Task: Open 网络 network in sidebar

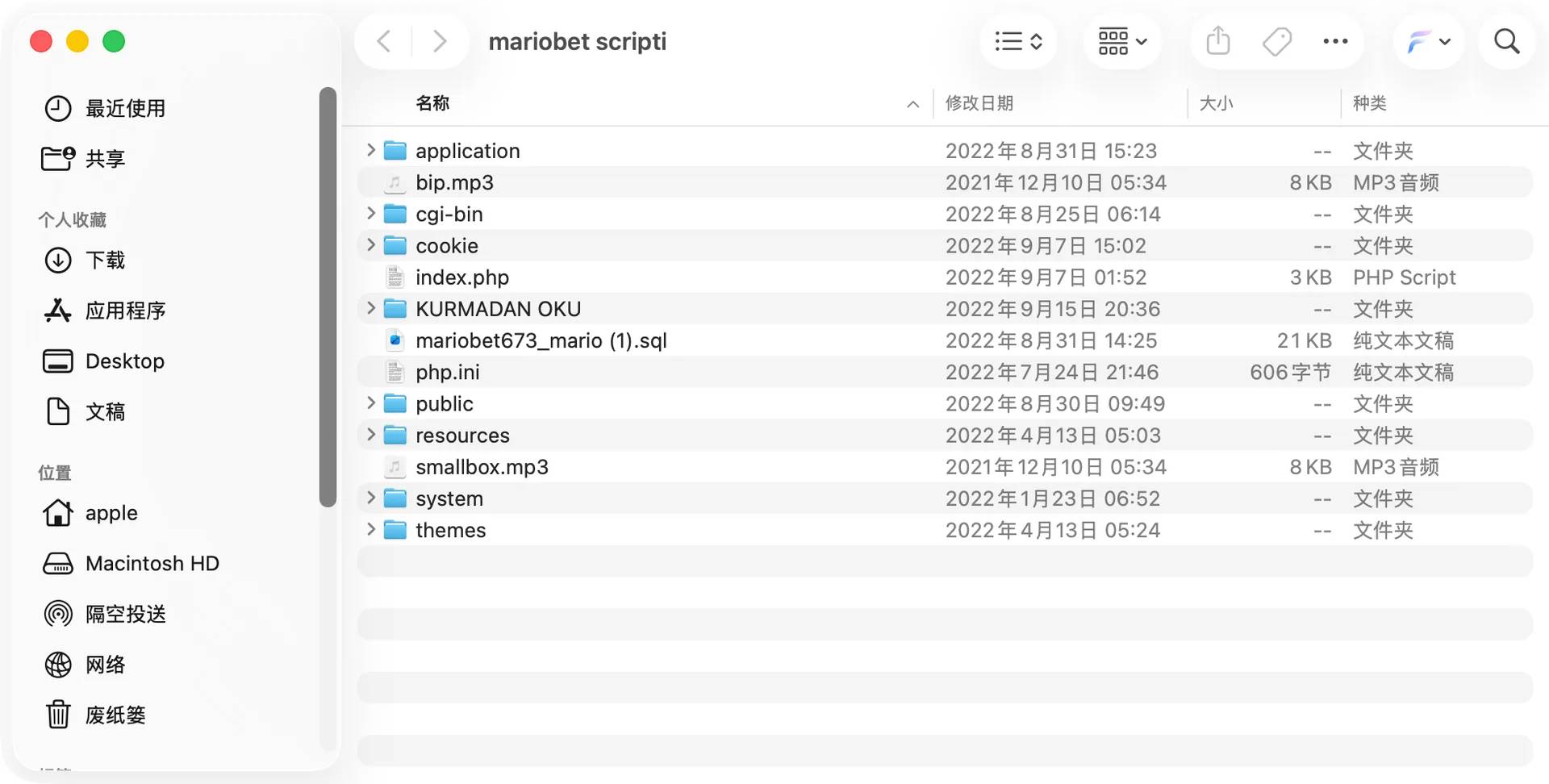Action: pyautogui.click(x=84, y=665)
